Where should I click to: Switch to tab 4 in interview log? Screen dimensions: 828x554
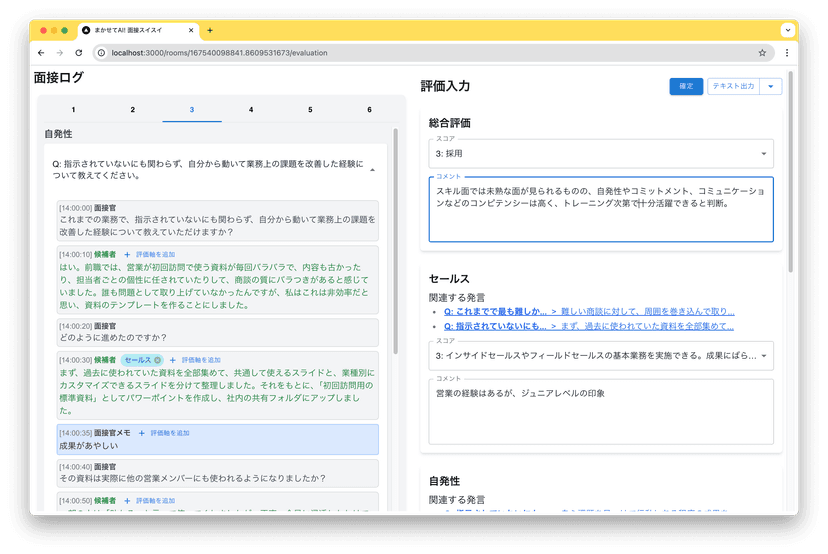coord(251,109)
